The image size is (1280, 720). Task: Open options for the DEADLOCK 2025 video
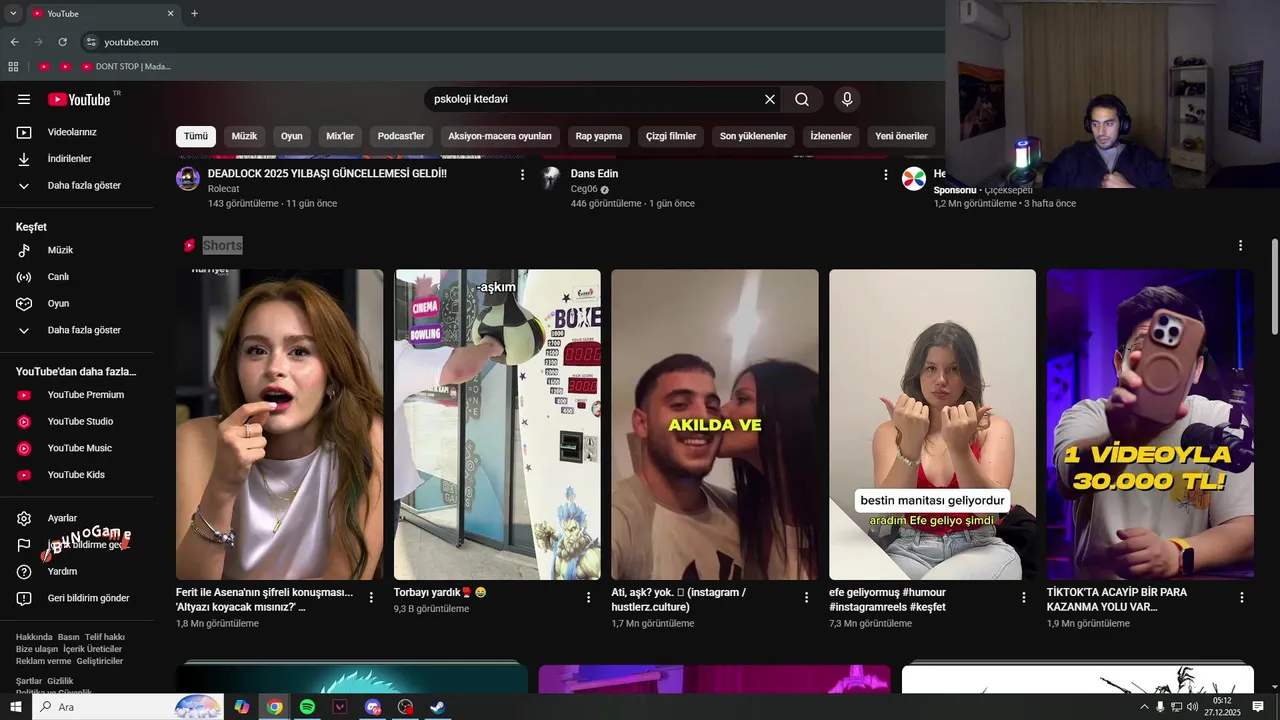tap(522, 175)
